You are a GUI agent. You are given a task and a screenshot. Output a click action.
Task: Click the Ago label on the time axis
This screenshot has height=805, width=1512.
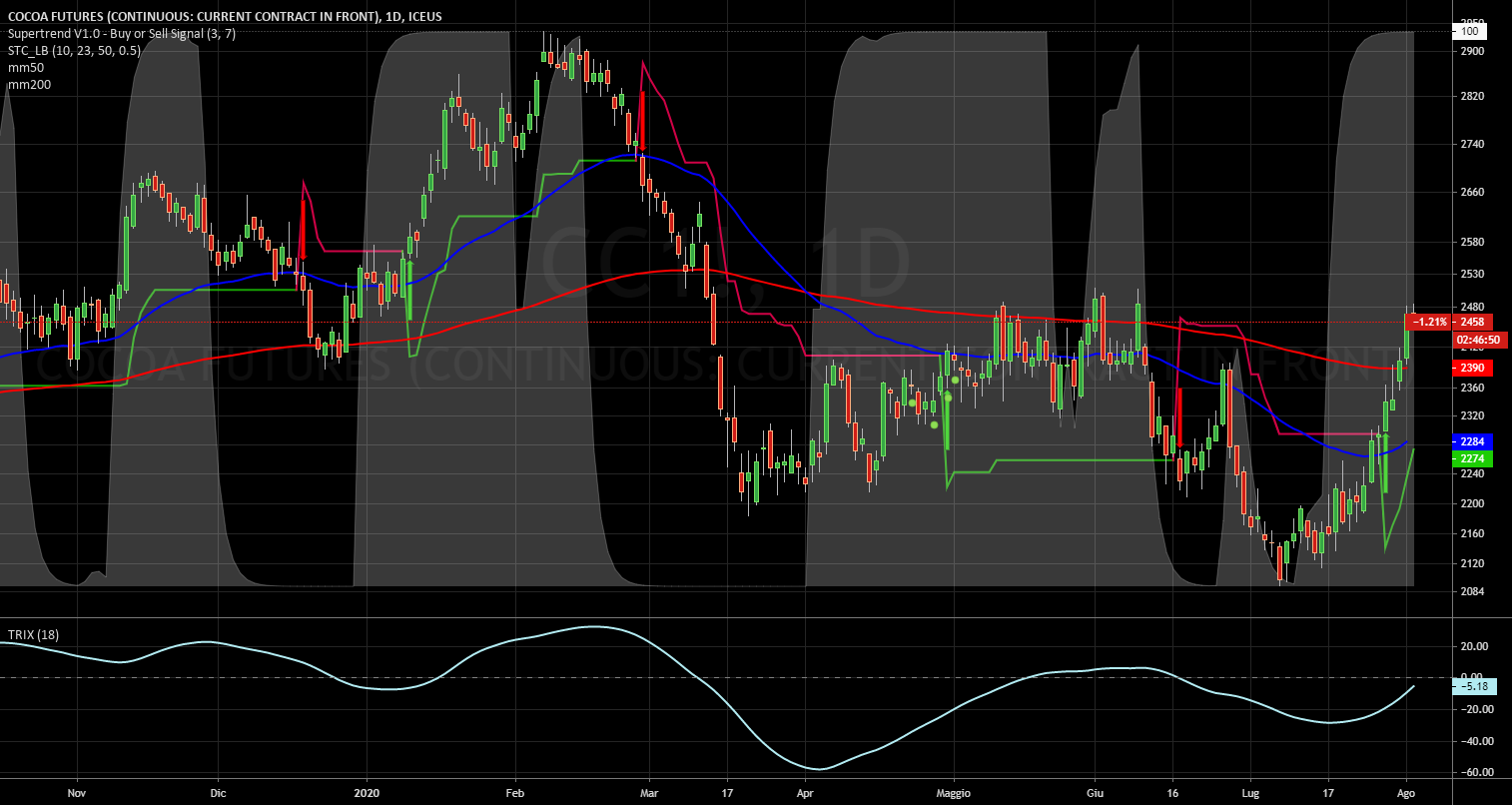(x=1406, y=791)
